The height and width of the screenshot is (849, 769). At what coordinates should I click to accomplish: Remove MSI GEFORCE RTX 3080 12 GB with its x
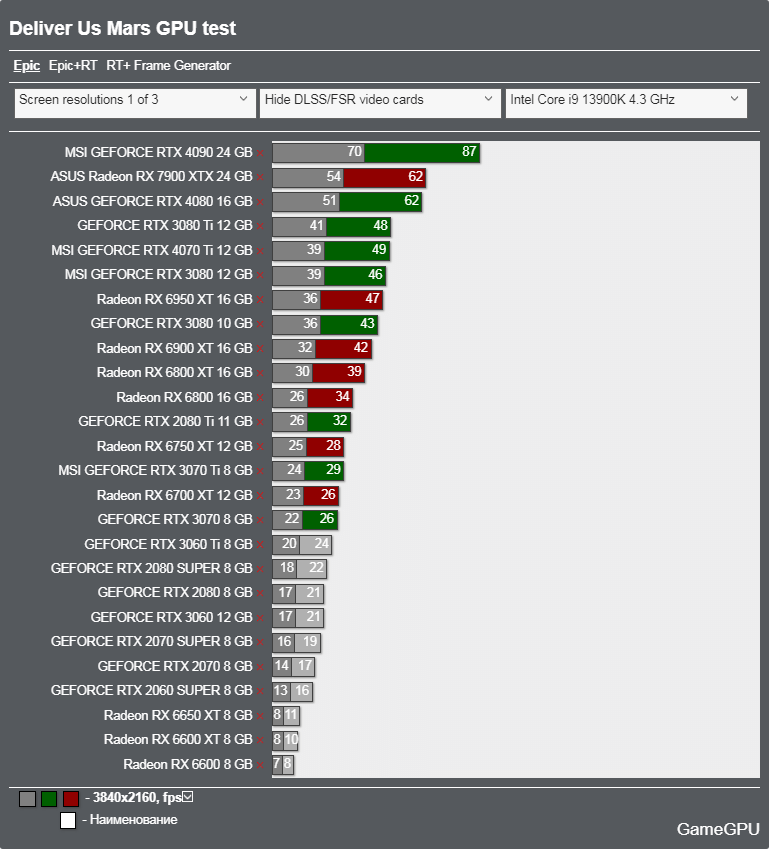coord(260,276)
